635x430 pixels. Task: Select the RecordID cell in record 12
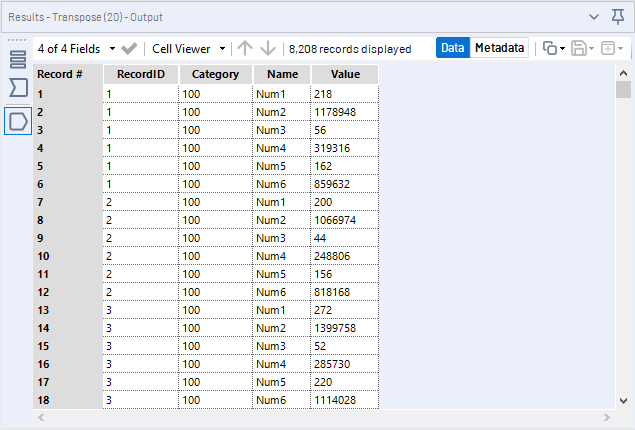point(141,292)
